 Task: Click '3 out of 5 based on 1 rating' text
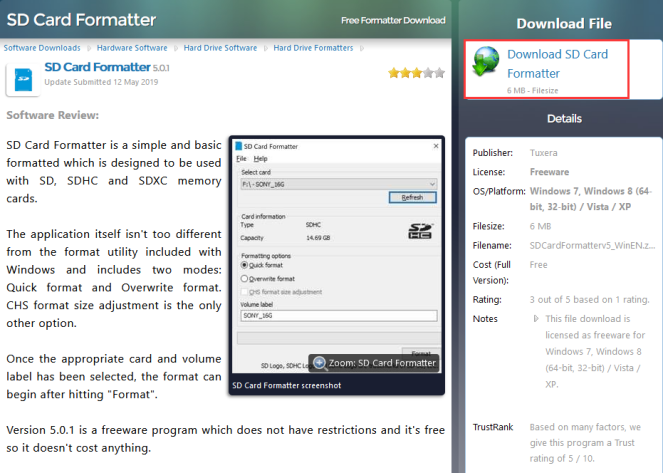(x=589, y=300)
